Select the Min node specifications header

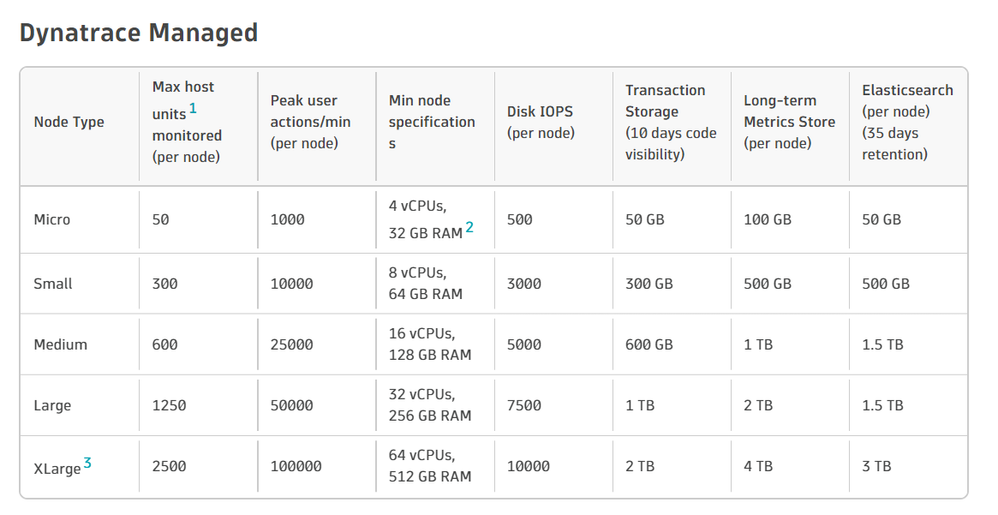tap(432, 122)
